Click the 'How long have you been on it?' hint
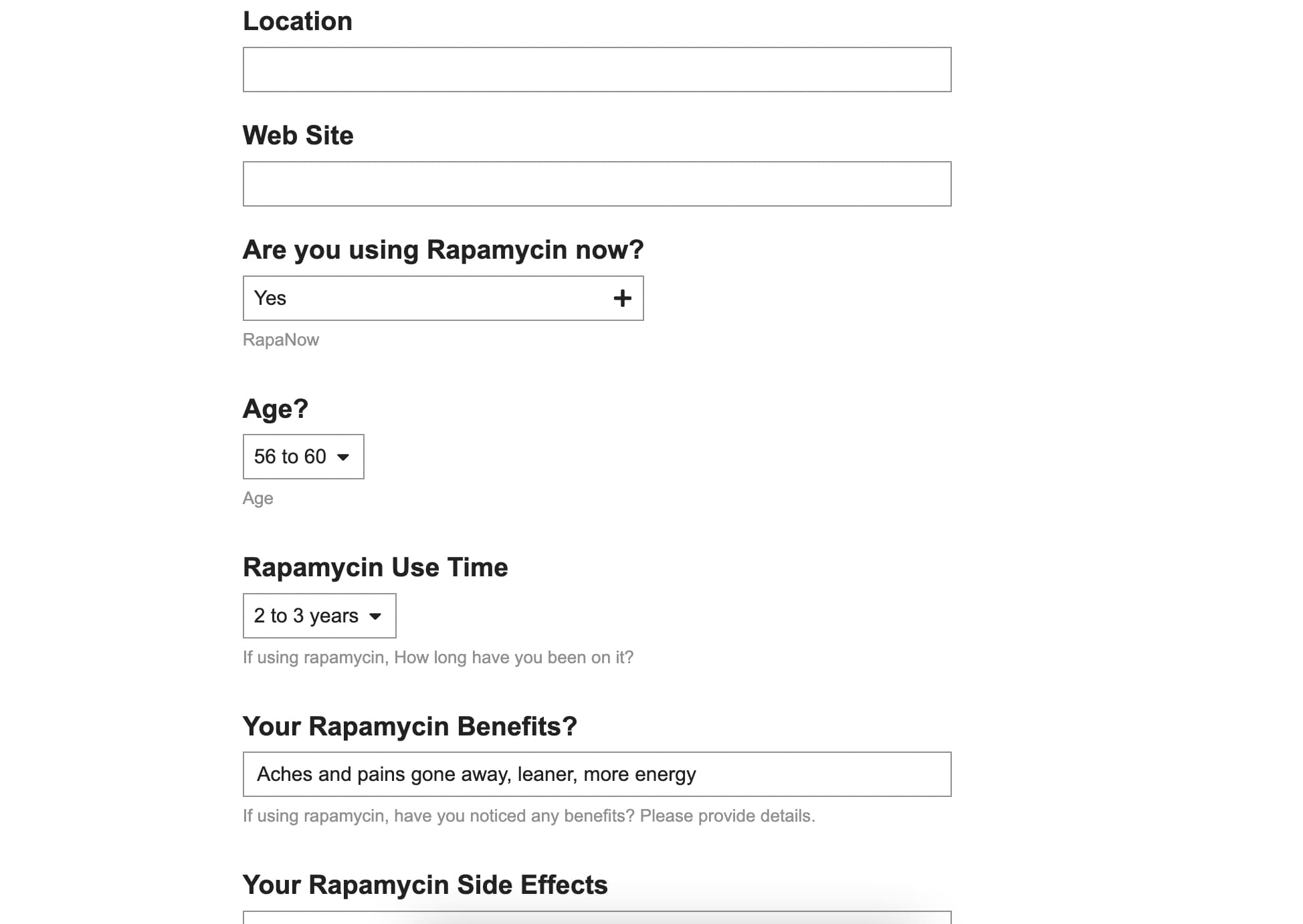Viewport: 1303px width, 924px height. tap(514, 658)
